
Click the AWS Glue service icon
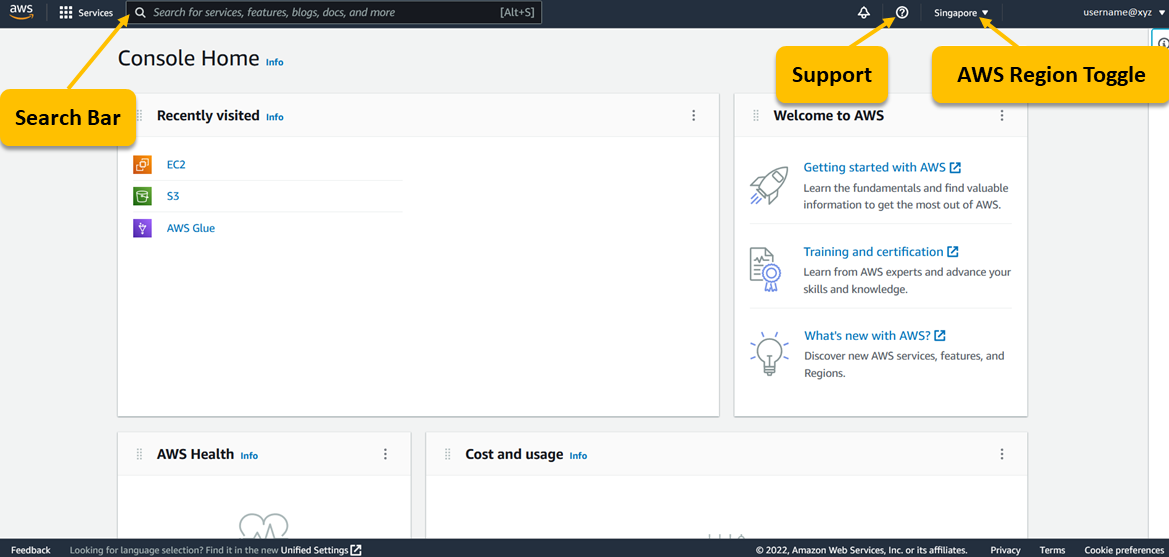(x=142, y=228)
